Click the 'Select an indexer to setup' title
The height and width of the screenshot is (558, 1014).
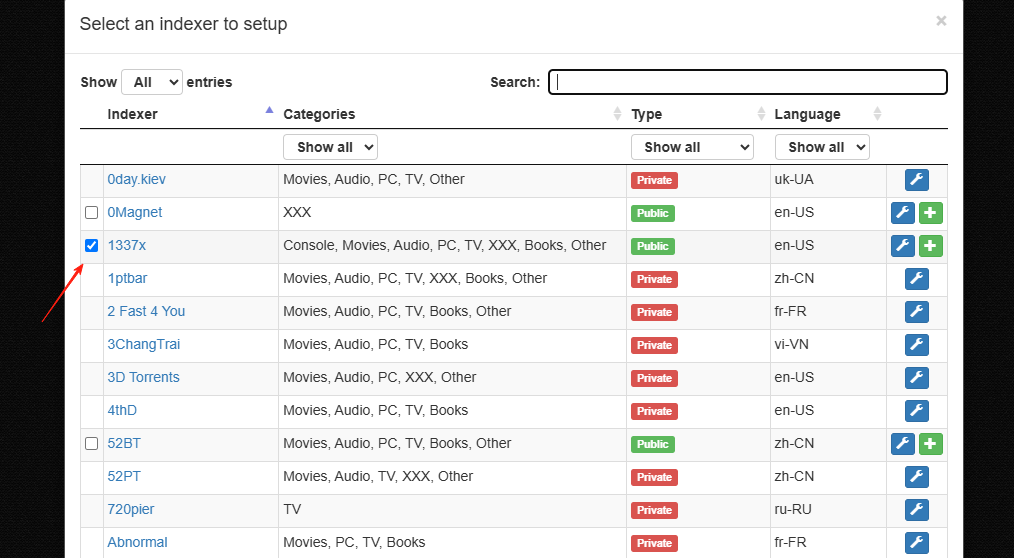(x=184, y=24)
